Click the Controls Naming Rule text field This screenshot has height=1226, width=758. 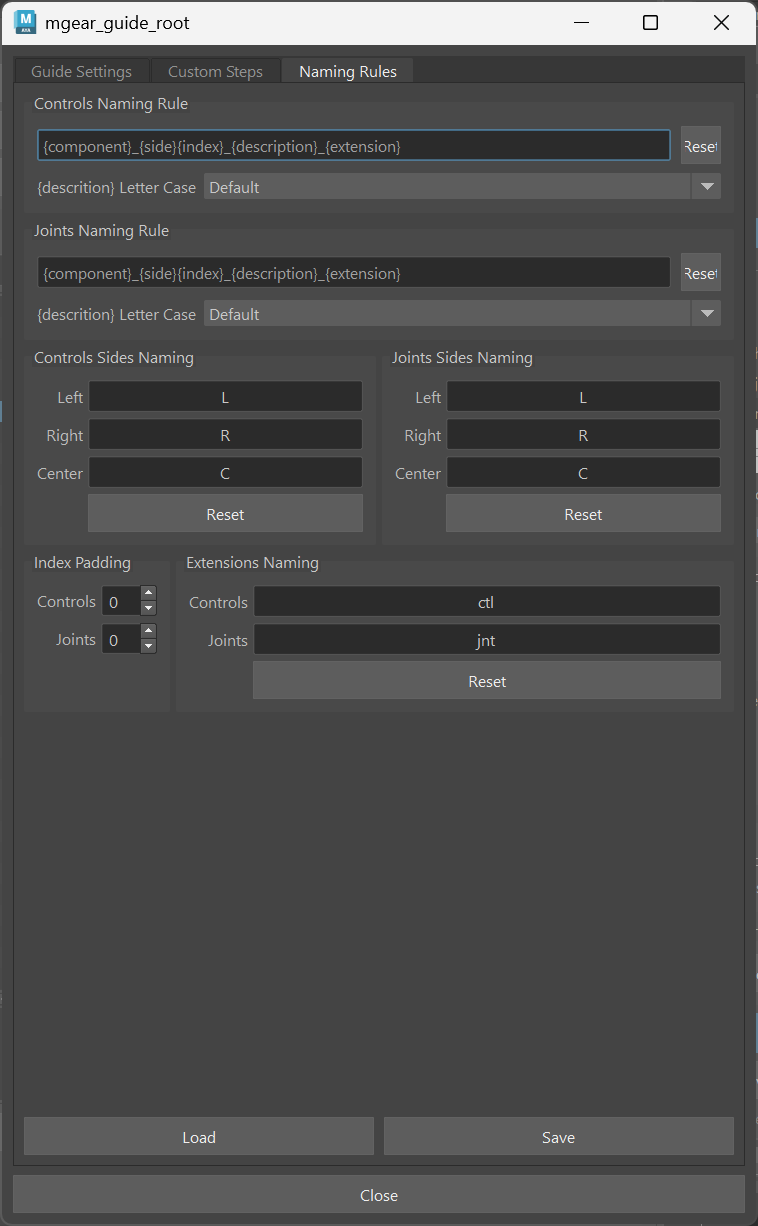(354, 146)
